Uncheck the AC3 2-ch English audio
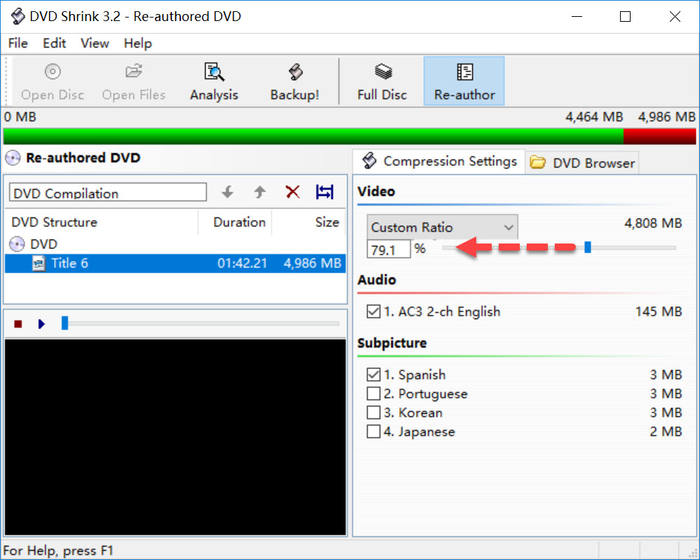Image resolution: width=700 pixels, height=560 pixels. coord(374,312)
